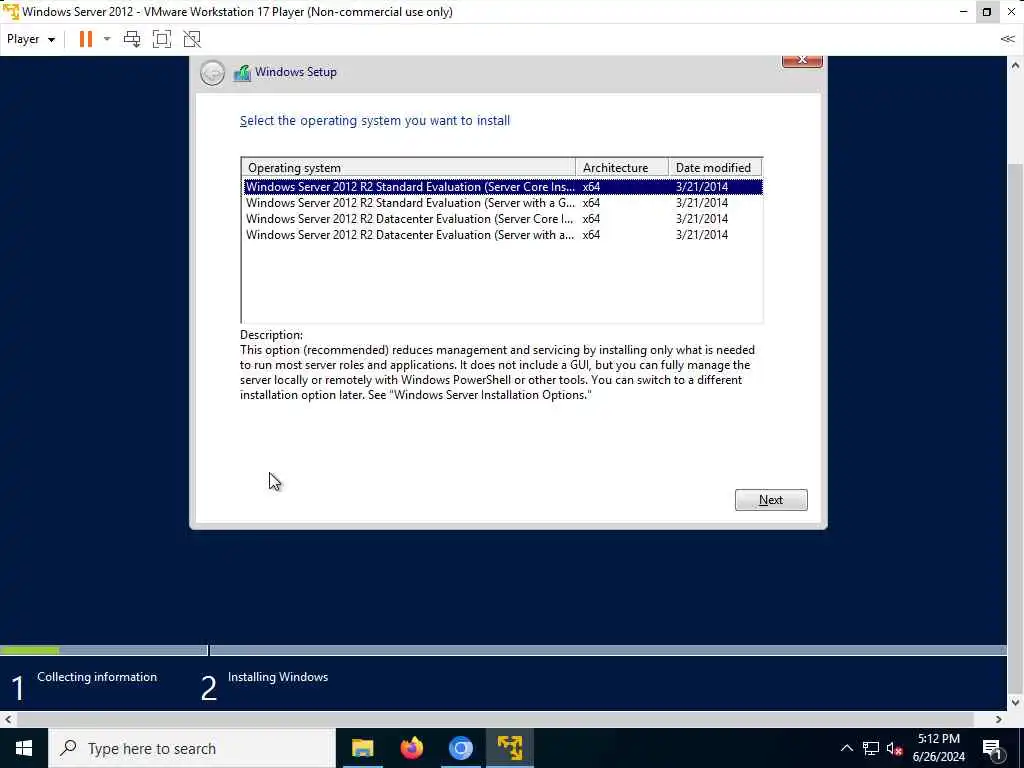1024x768 pixels.
Task: Click the Installing Windows step label
Action: tap(278, 677)
